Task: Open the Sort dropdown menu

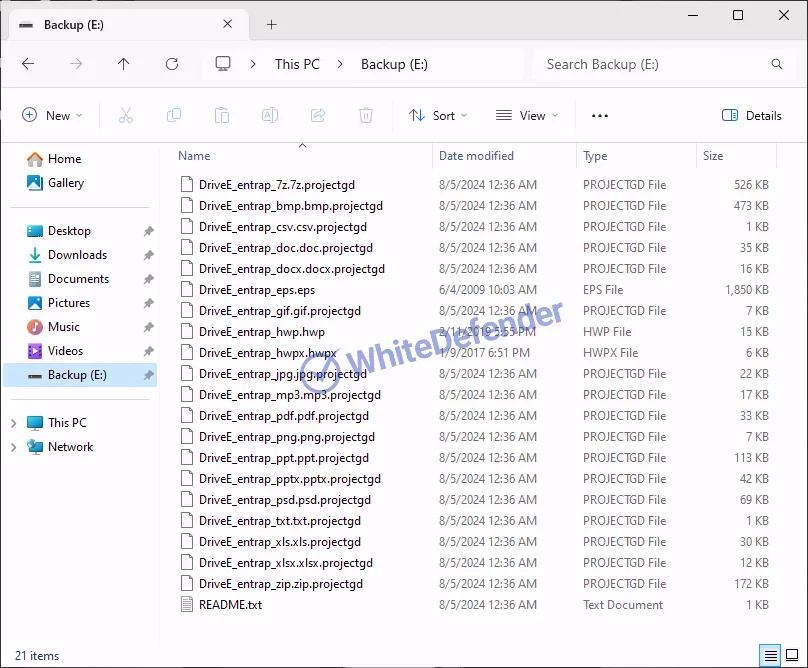Action: click(x=438, y=116)
